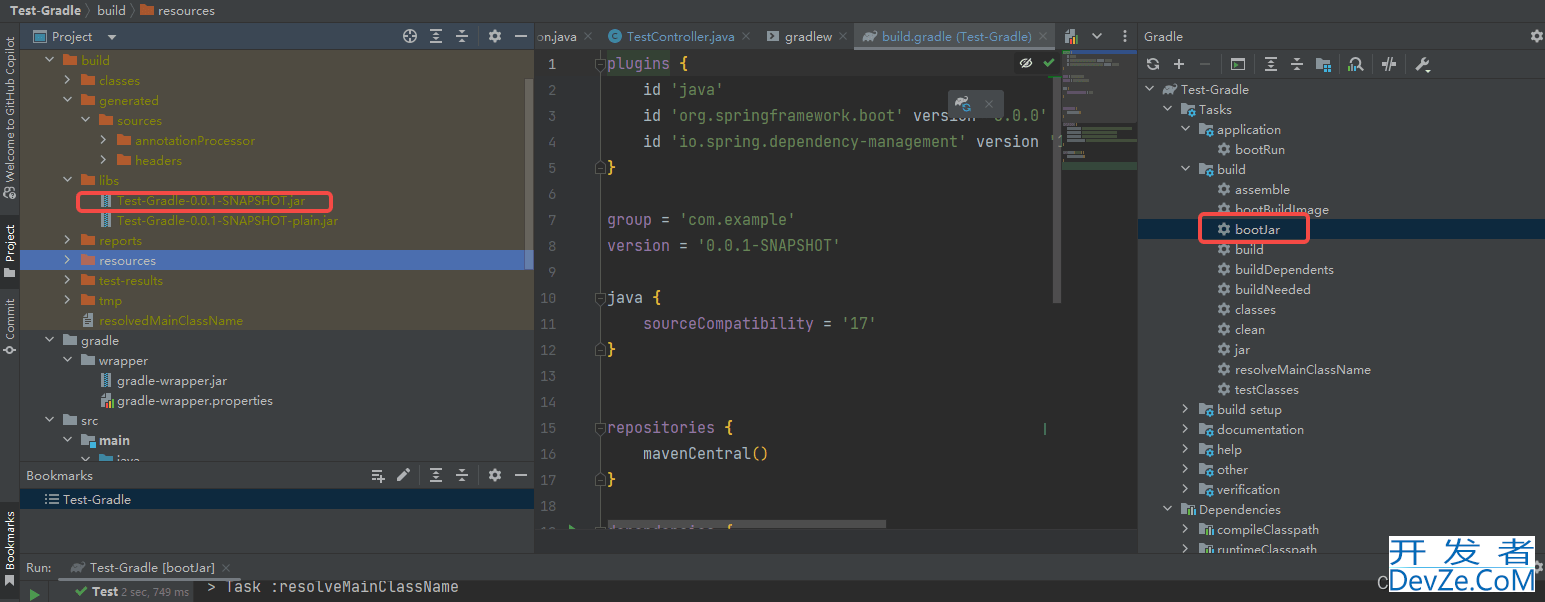Expand the compileClasspath dependencies node

(1185, 529)
